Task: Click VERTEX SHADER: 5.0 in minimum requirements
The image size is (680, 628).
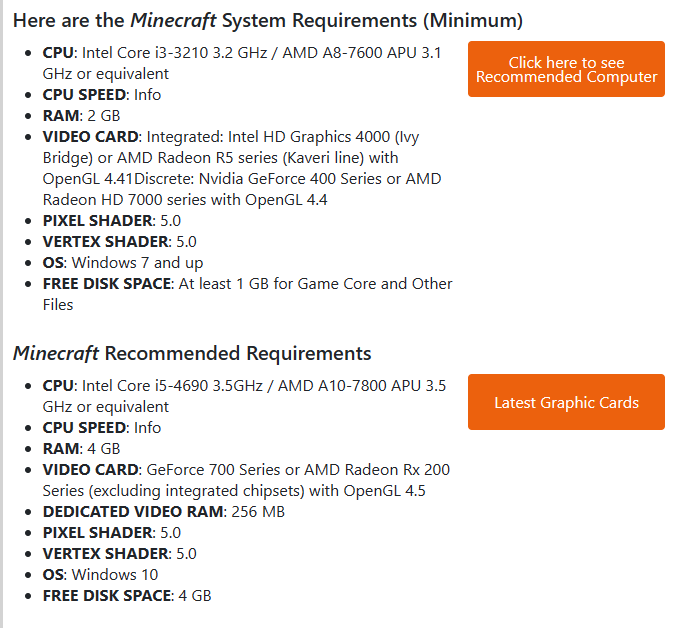Action: pyautogui.click(x=119, y=242)
